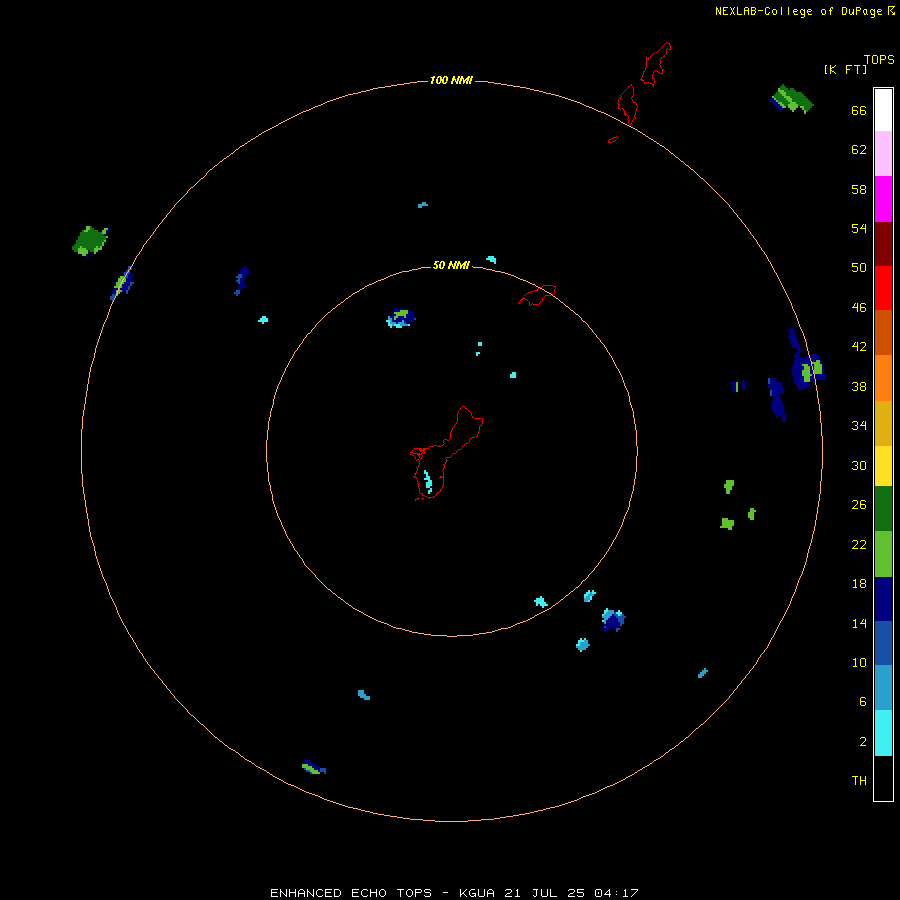
Task: Click the black TH swatch in the legend
Action: [883, 778]
